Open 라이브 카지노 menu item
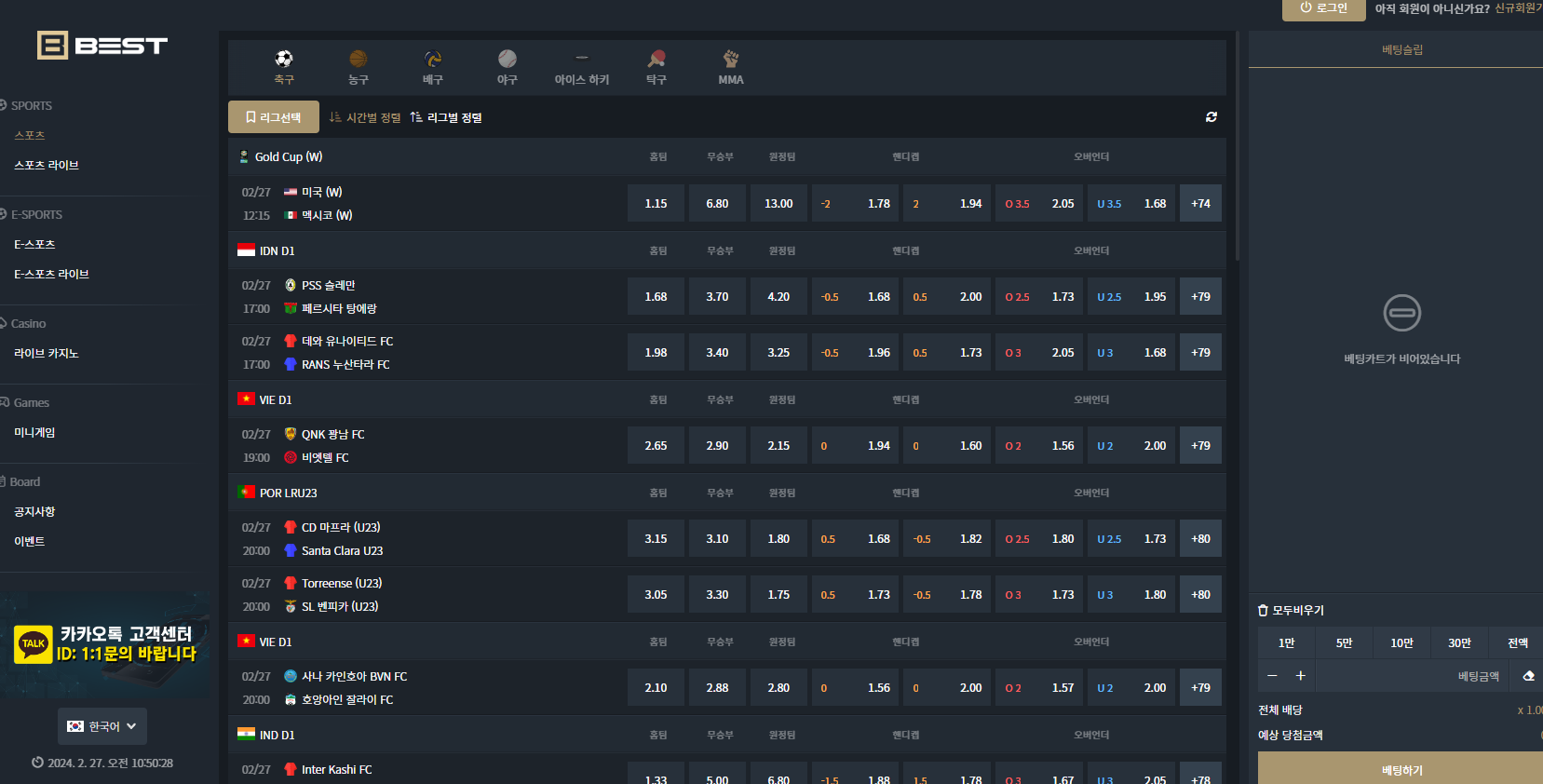1543x784 pixels. pos(47,354)
